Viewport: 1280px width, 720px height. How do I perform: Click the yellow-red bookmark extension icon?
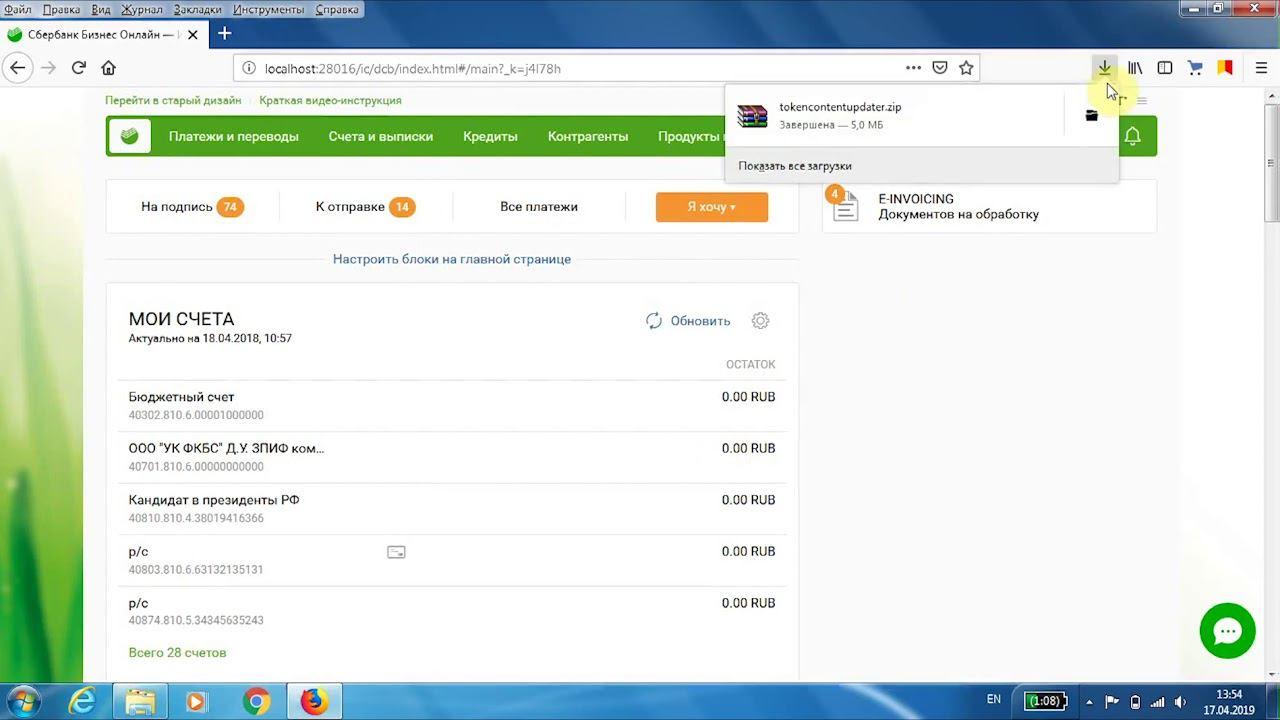pos(1225,68)
